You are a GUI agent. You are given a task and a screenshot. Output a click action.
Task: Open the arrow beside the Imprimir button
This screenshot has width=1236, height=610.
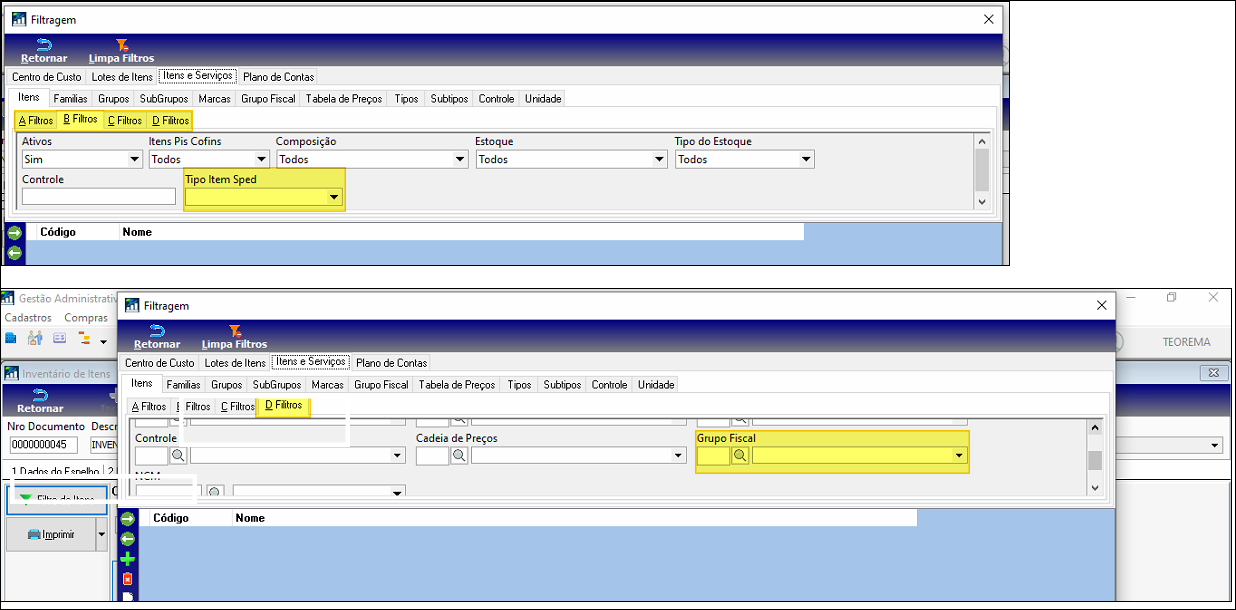pyautogui.click(x=101, y=535)
